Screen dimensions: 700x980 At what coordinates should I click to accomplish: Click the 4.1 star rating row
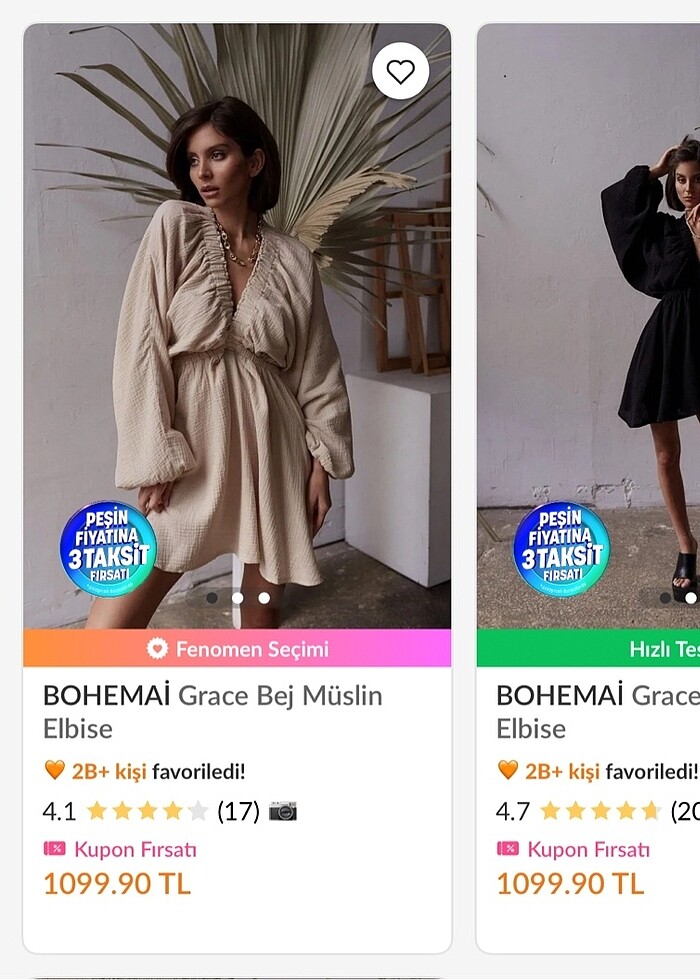tap(147, 811)
